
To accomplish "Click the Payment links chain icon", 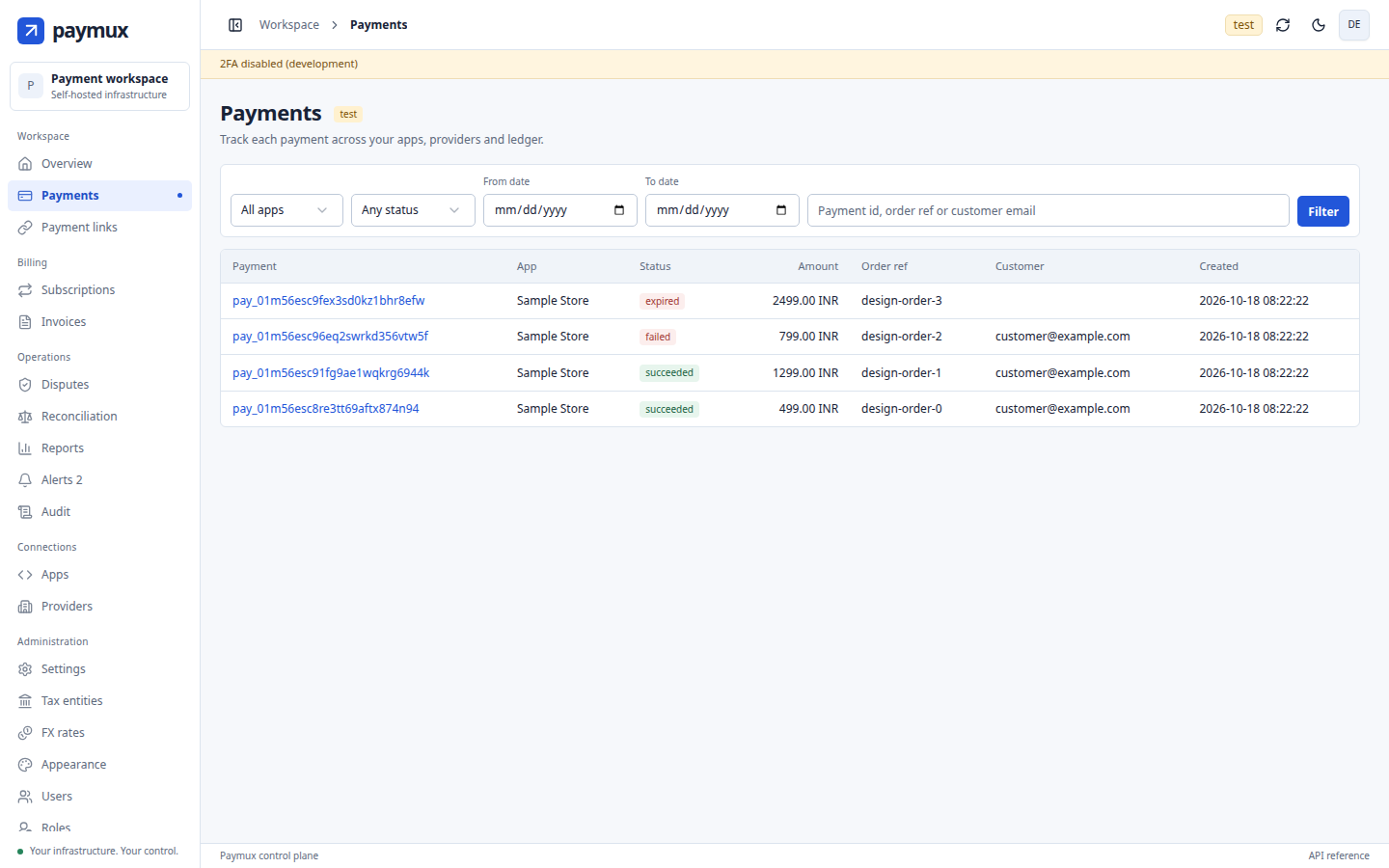I will (25, 228).
